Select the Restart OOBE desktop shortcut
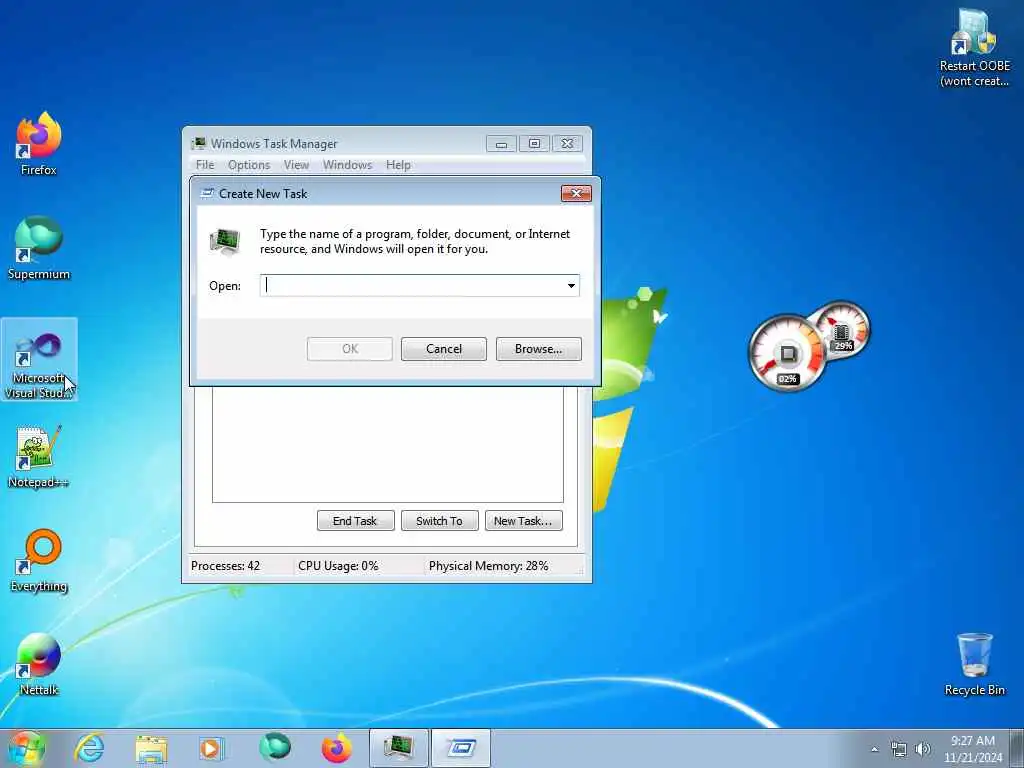1024x768 pixels. pos(974,48)
